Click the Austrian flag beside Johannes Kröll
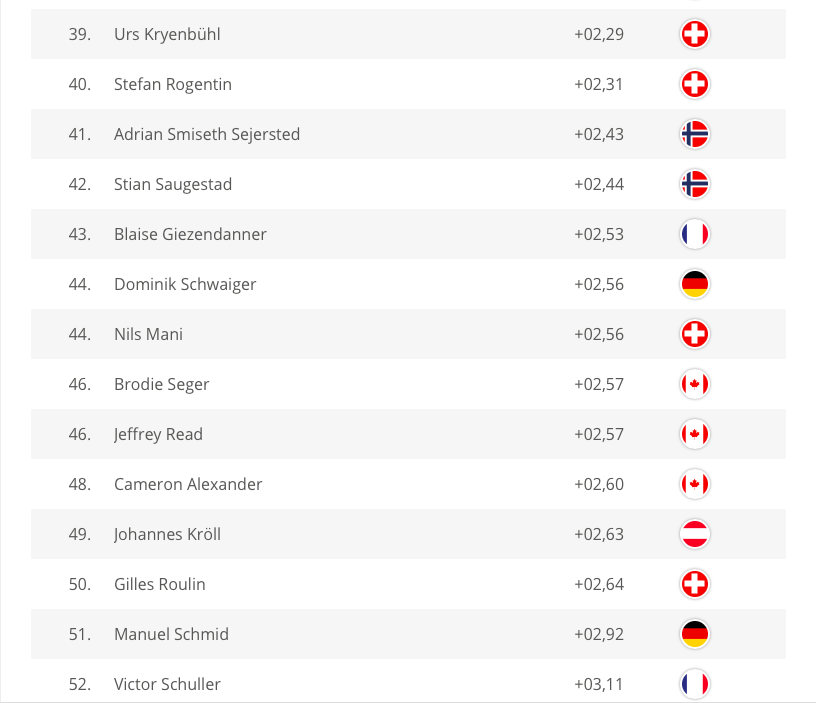The width and height of the screenshot is (816, 703). tap(694, 534)
